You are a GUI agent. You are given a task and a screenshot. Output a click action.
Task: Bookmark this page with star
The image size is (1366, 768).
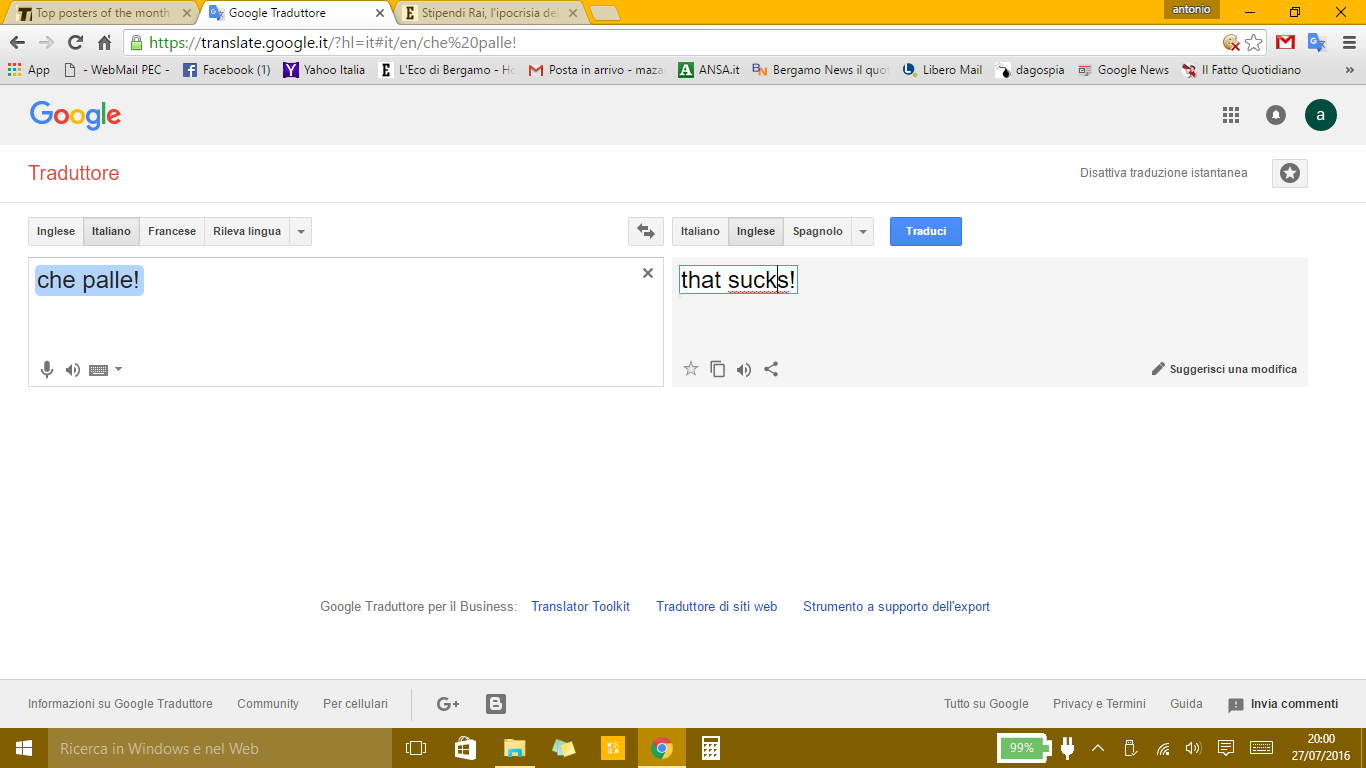click(x=1253, y=43)
